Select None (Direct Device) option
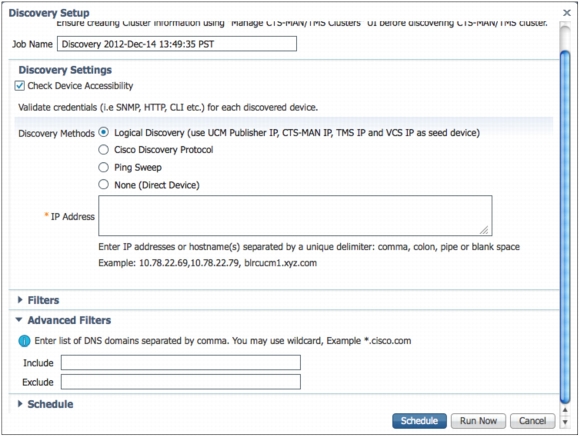Viewport: 580px width, 437px height. (x=104, y=184)
